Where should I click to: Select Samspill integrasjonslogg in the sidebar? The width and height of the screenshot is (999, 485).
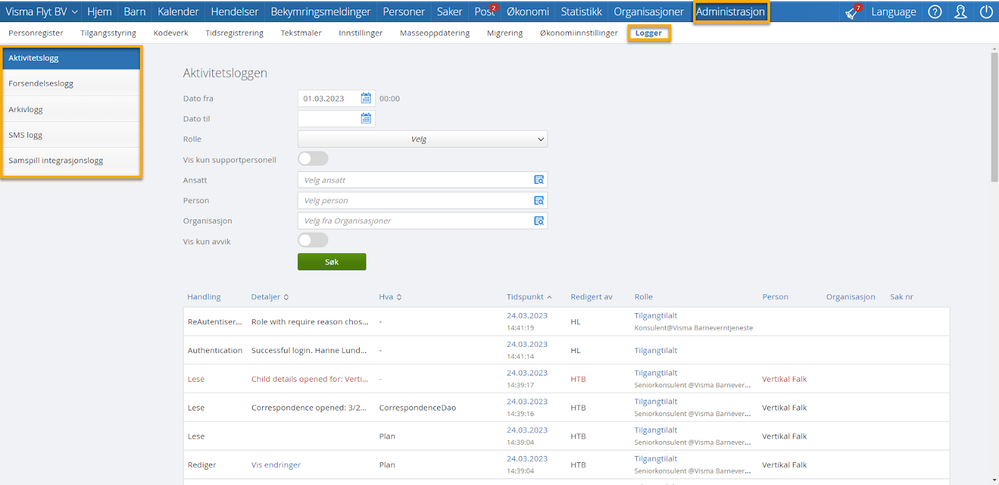pyautogui.click(x=71, y=161)
